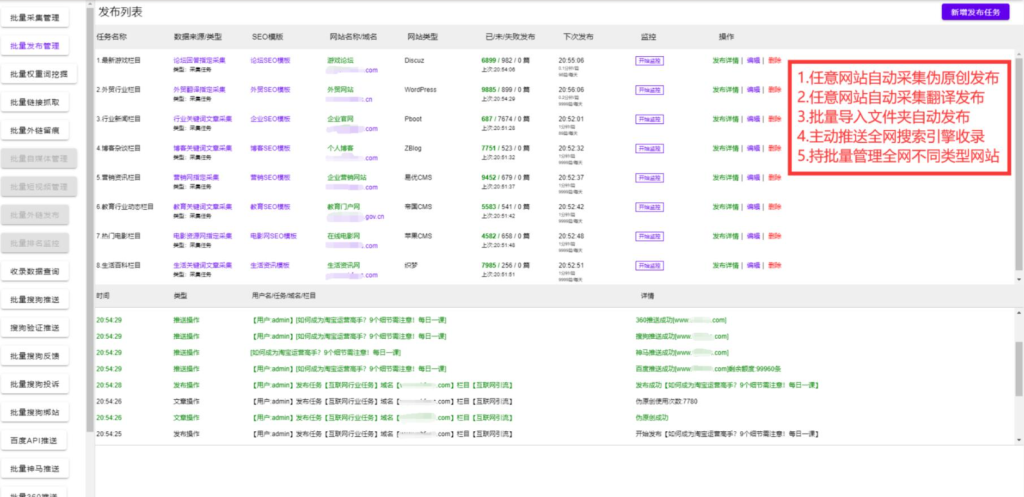Edit the 博客杂谈栏目 task
Image resolution: width=1024 pixels, height=497 pixels.
[x=753, y=148]
